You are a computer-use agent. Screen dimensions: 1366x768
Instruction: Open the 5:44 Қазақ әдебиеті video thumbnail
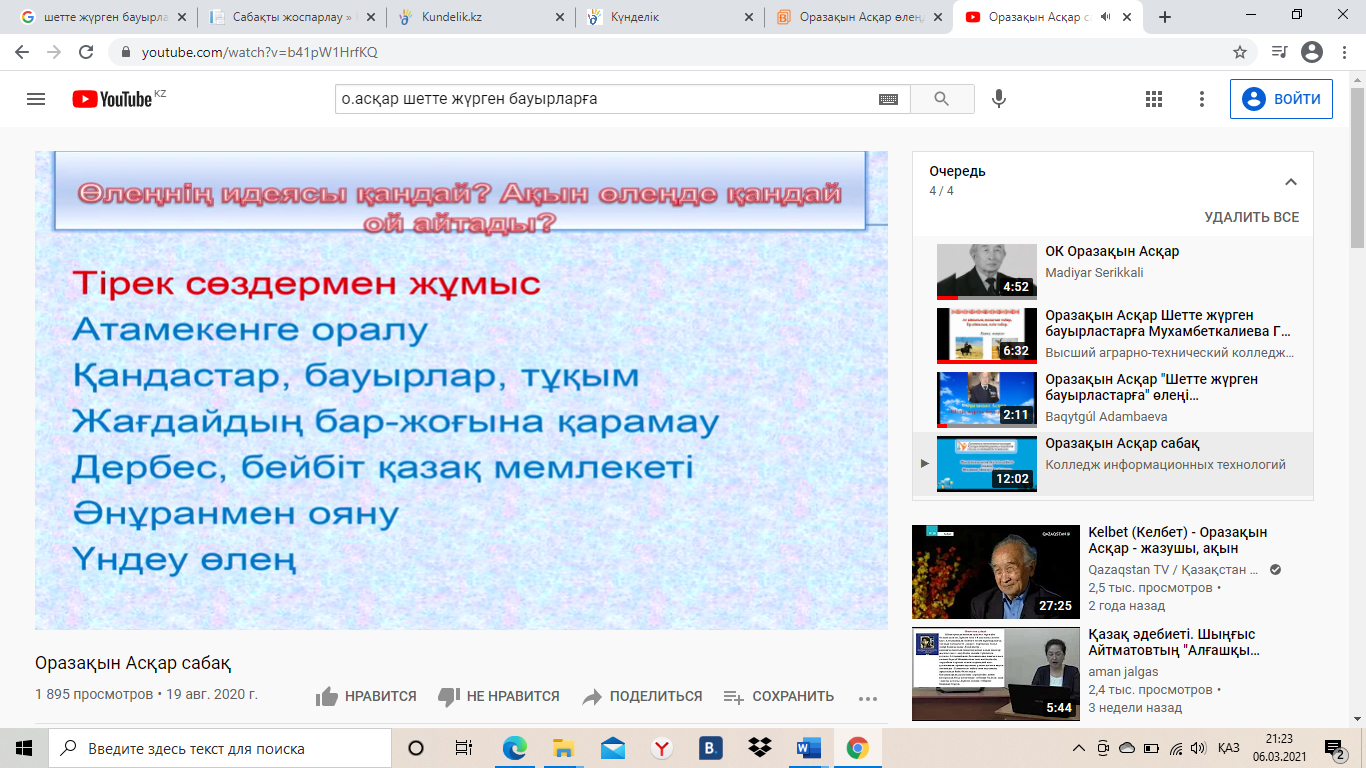click(996, 673)
